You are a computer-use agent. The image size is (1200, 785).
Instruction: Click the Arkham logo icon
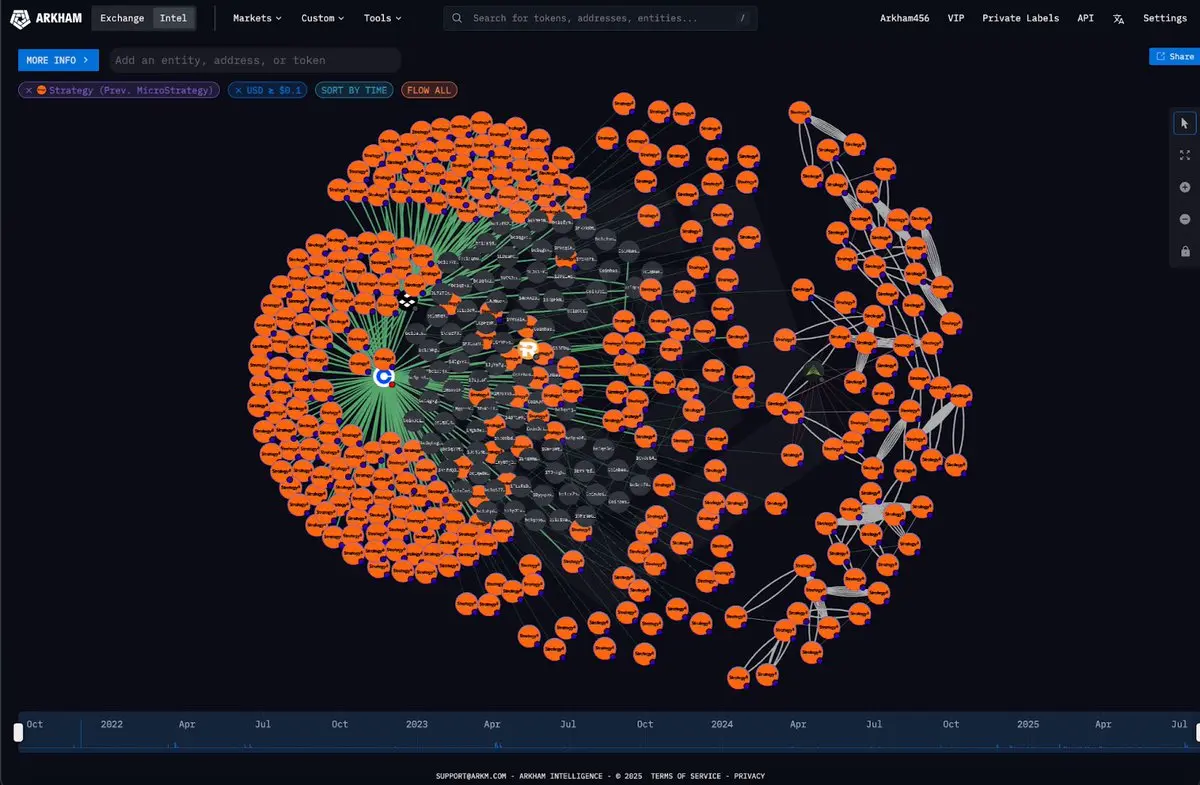pos(19,18)
